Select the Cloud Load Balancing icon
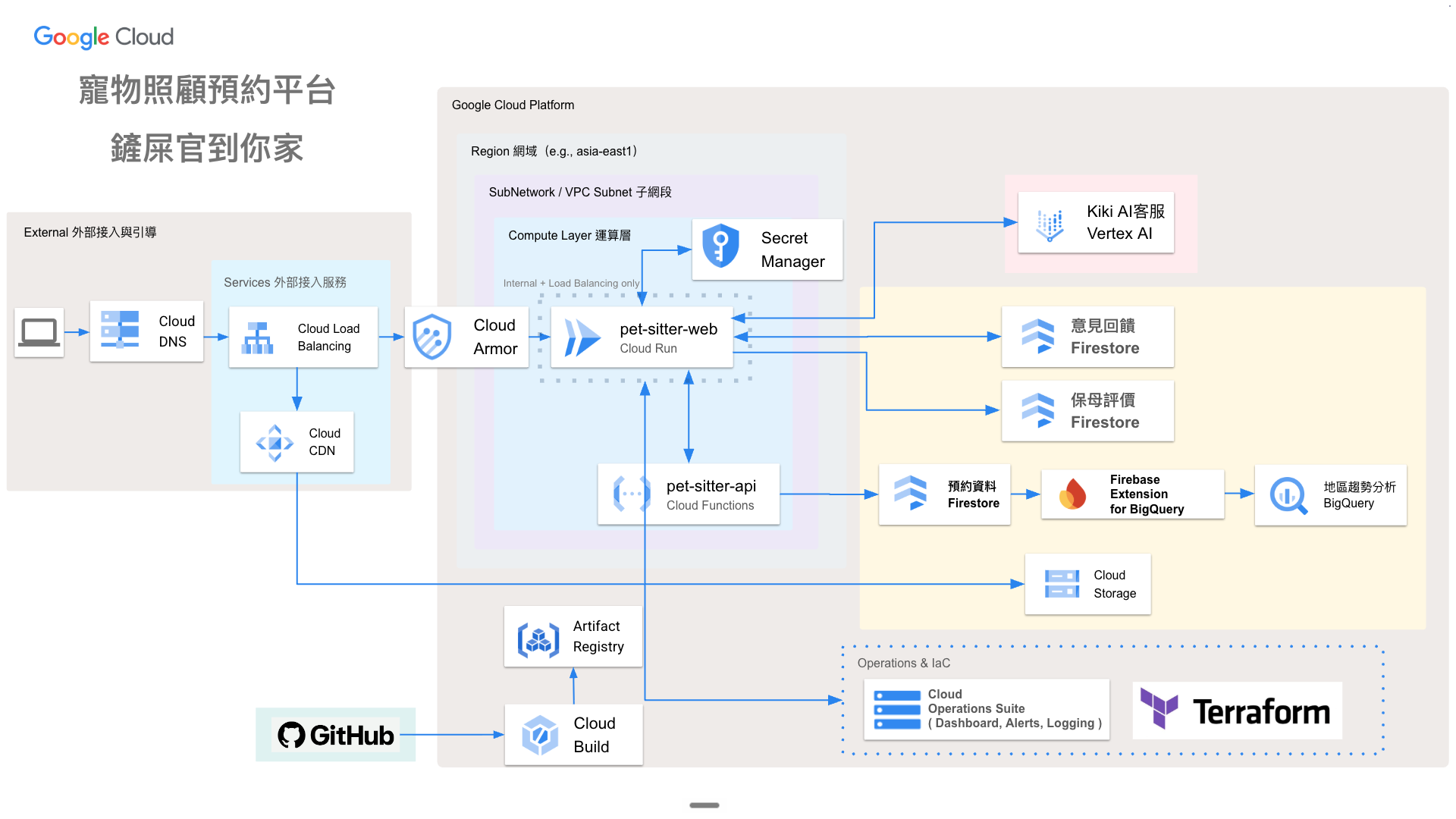 (x=257, y=338)
